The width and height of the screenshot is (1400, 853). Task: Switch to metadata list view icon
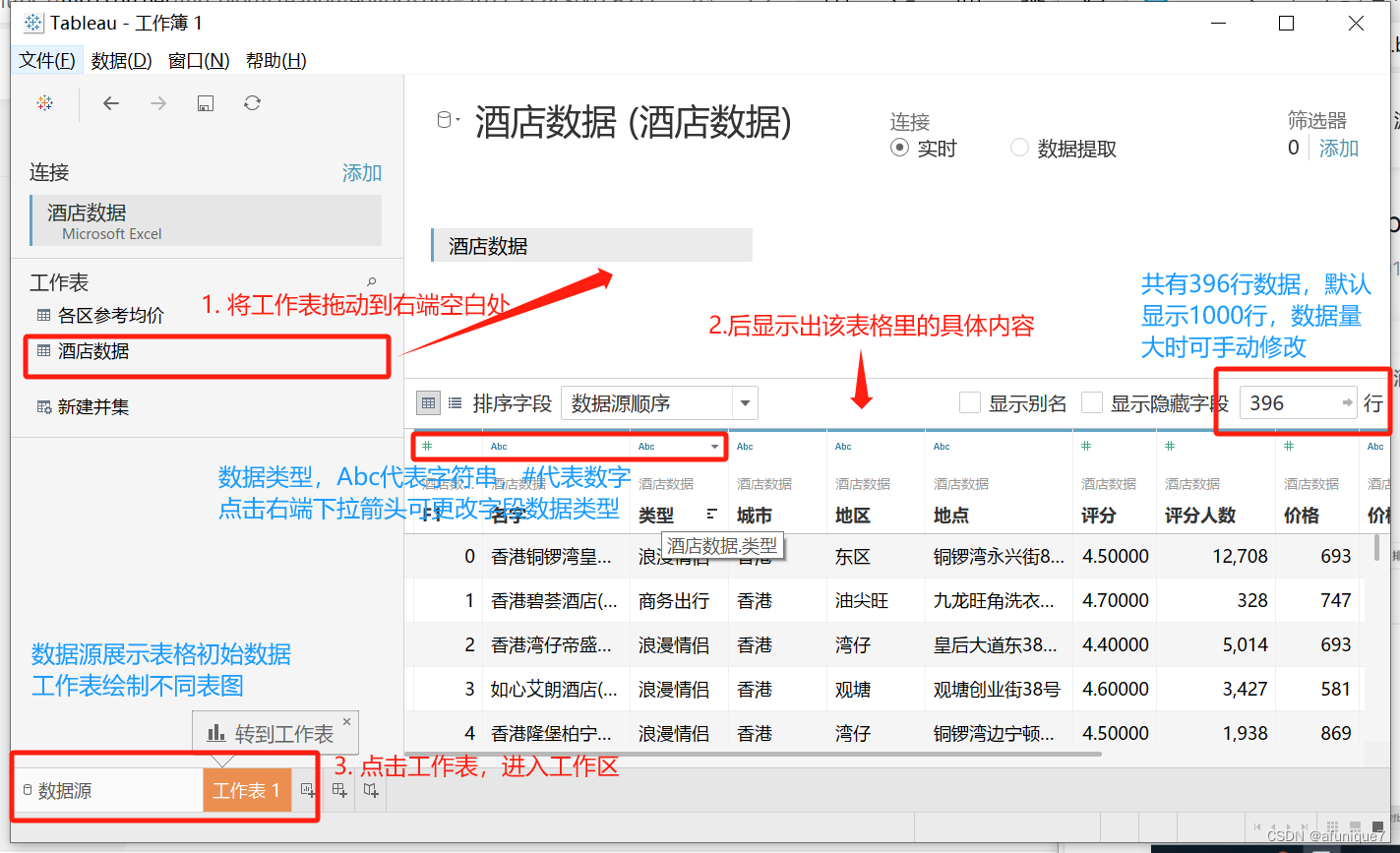pos(454,402)
